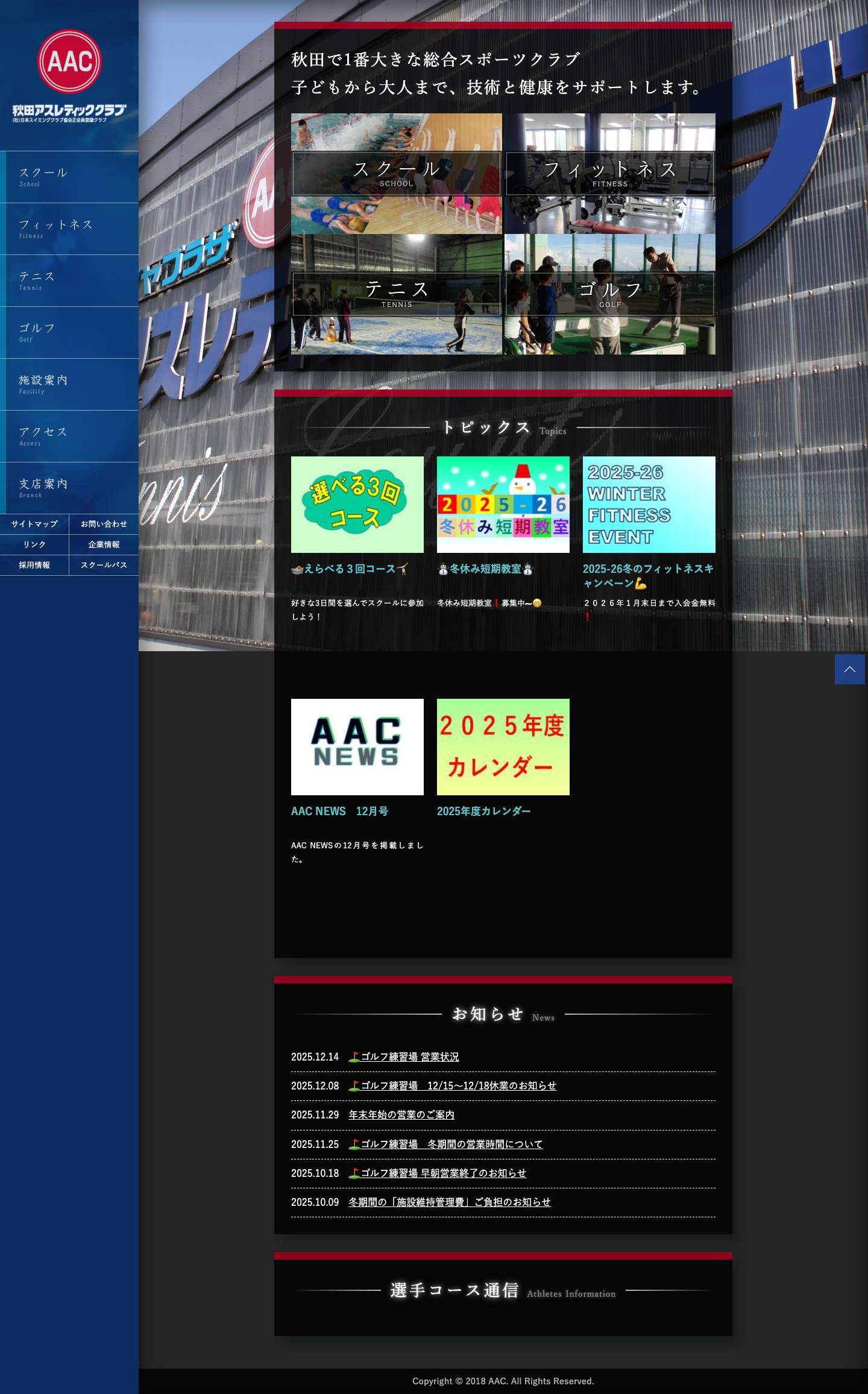Click 2025-26 冬休み短期教室 snowman thumbnail
The height and width of the screenshot is (1394, 868).
coord(503,505)
